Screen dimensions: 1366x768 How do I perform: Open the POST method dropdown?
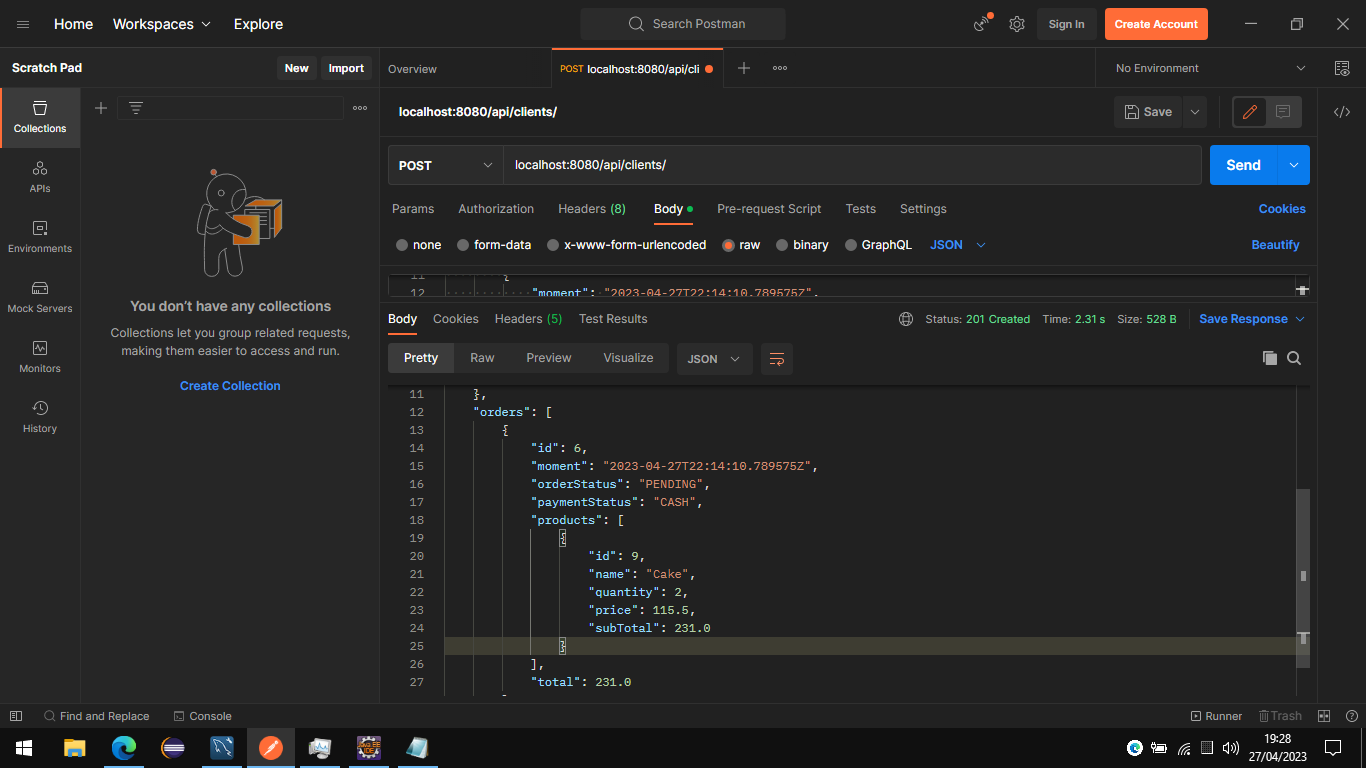(x=446, y=165)
